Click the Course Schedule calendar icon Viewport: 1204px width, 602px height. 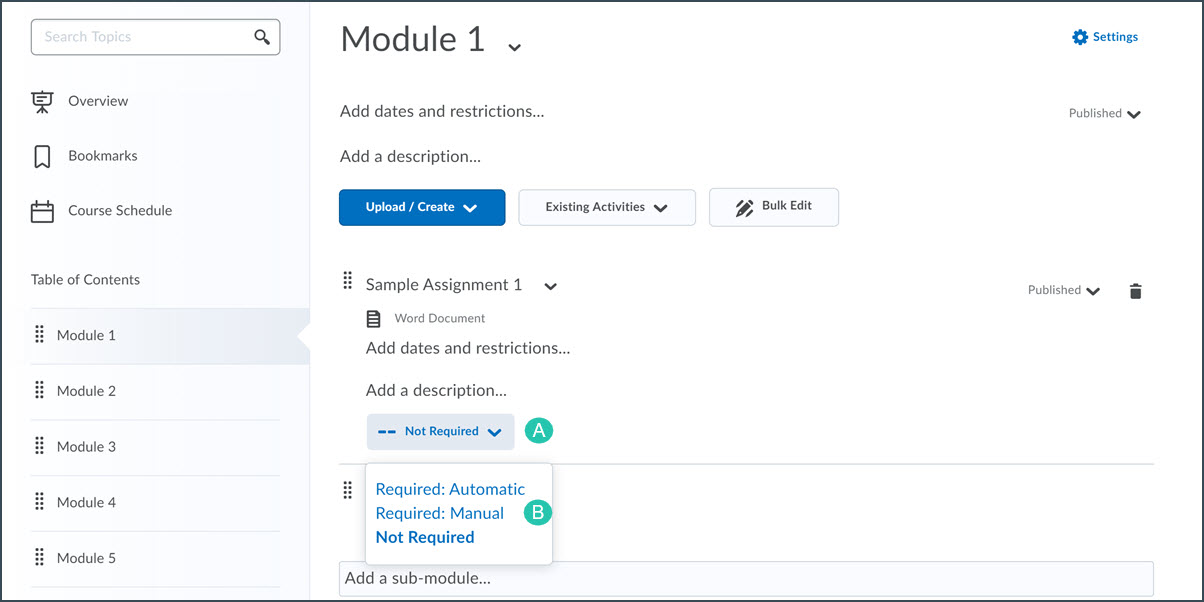(x=42, y=211)
